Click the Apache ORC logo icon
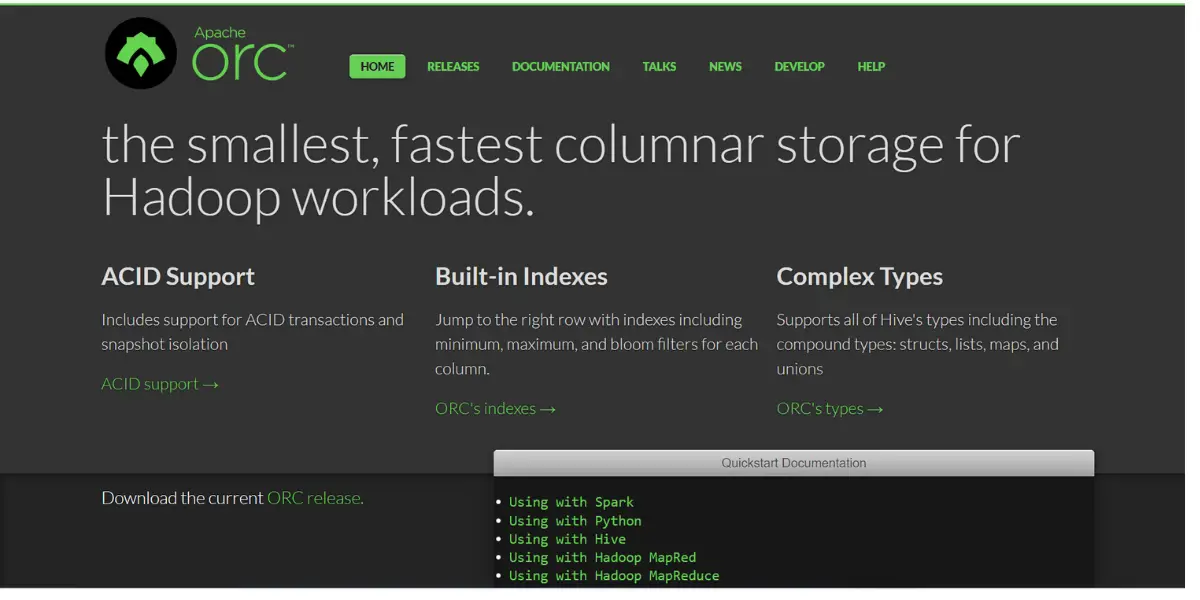This screenshot has height=600, width=1200. pos(141,53)
